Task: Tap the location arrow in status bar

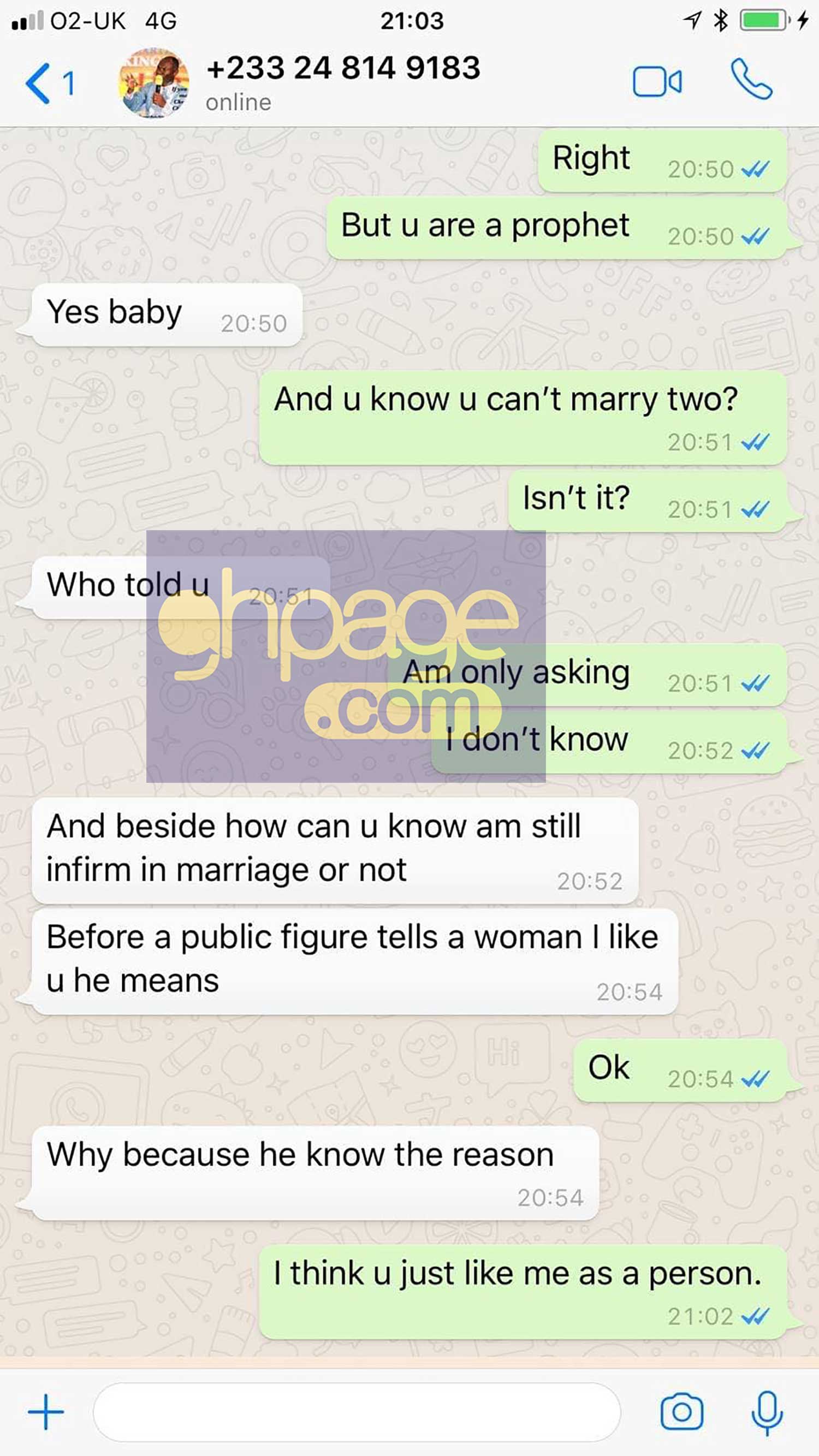Action: pos(692,21)
